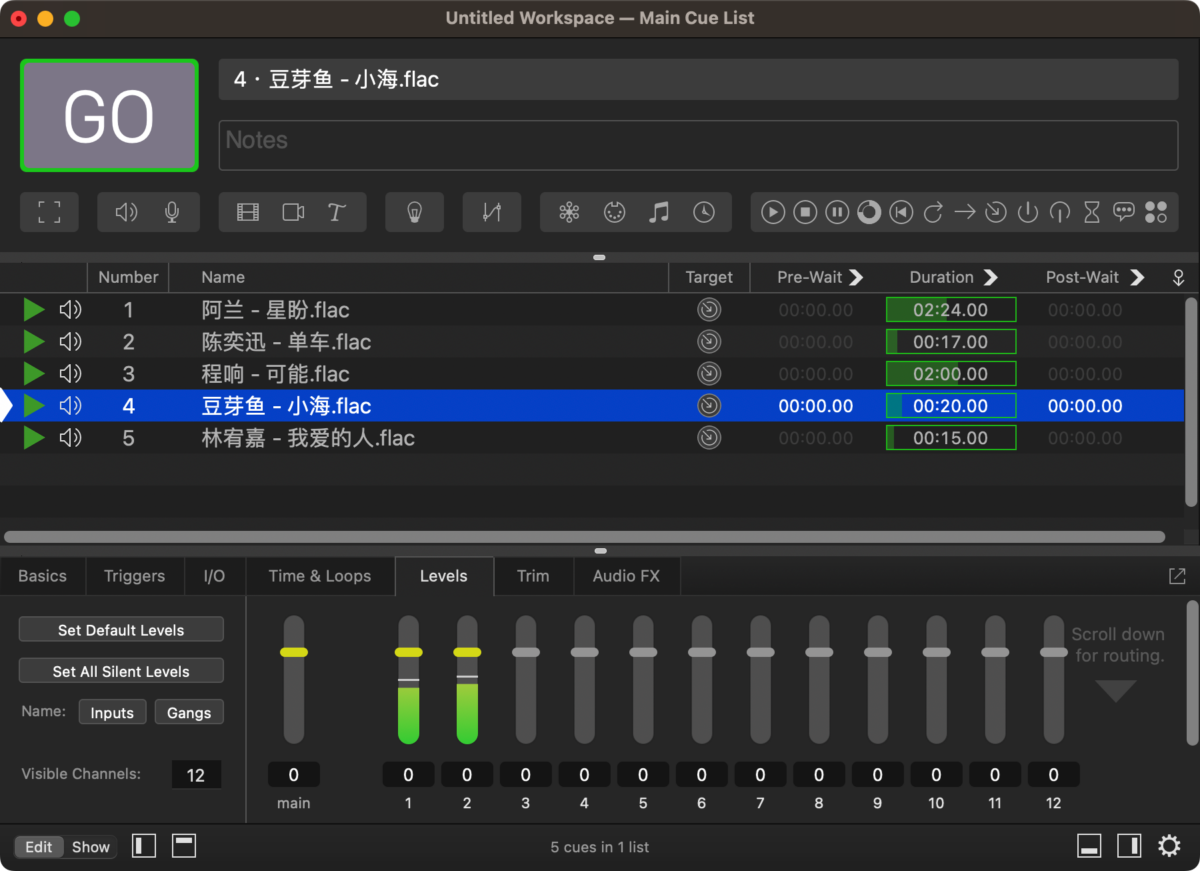Click the Set All Silent Levels button
This screenshot has height=871, width=1200.
click(x=121, y=671)
